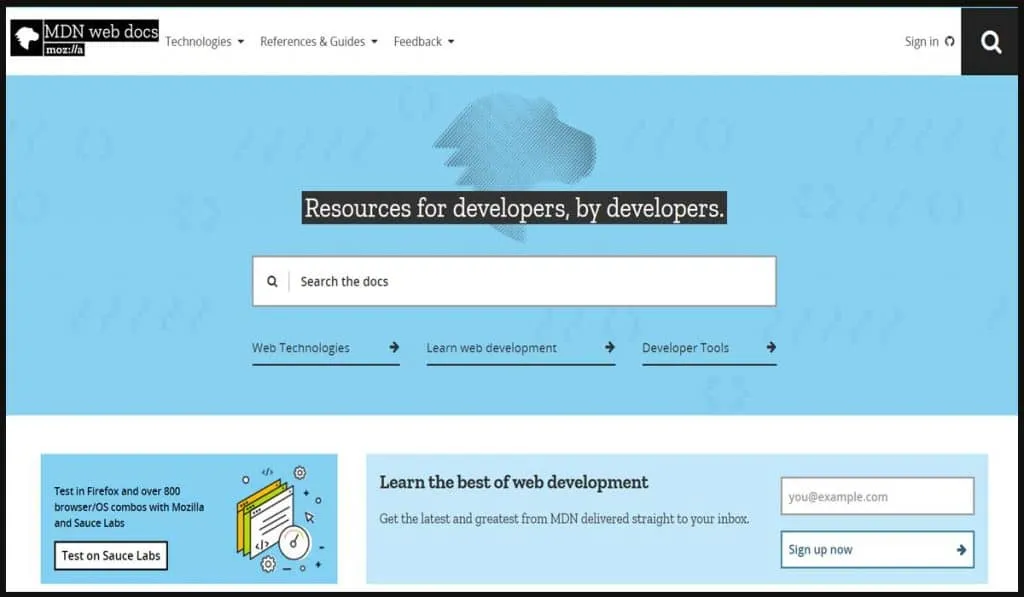Click the white magnifier icon in the top bar
Screen dimensions: 1024x597
(990, 42)
